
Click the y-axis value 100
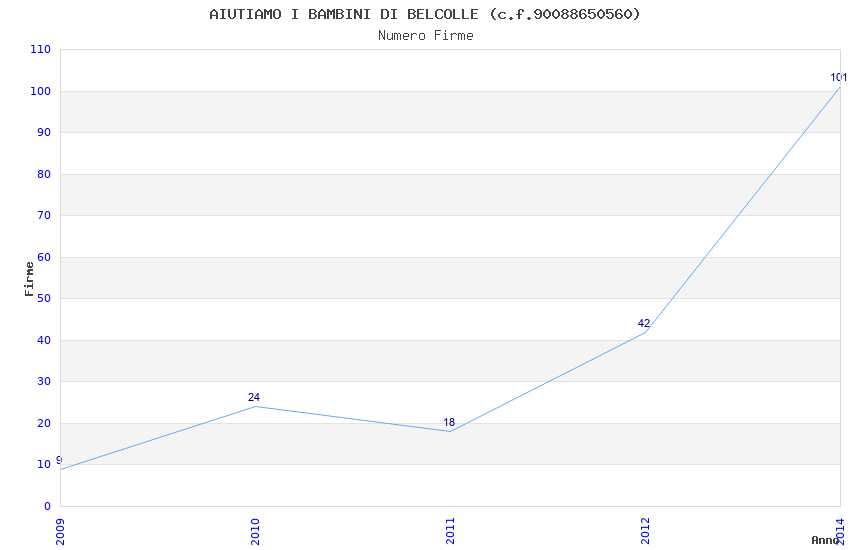[41, 91]
